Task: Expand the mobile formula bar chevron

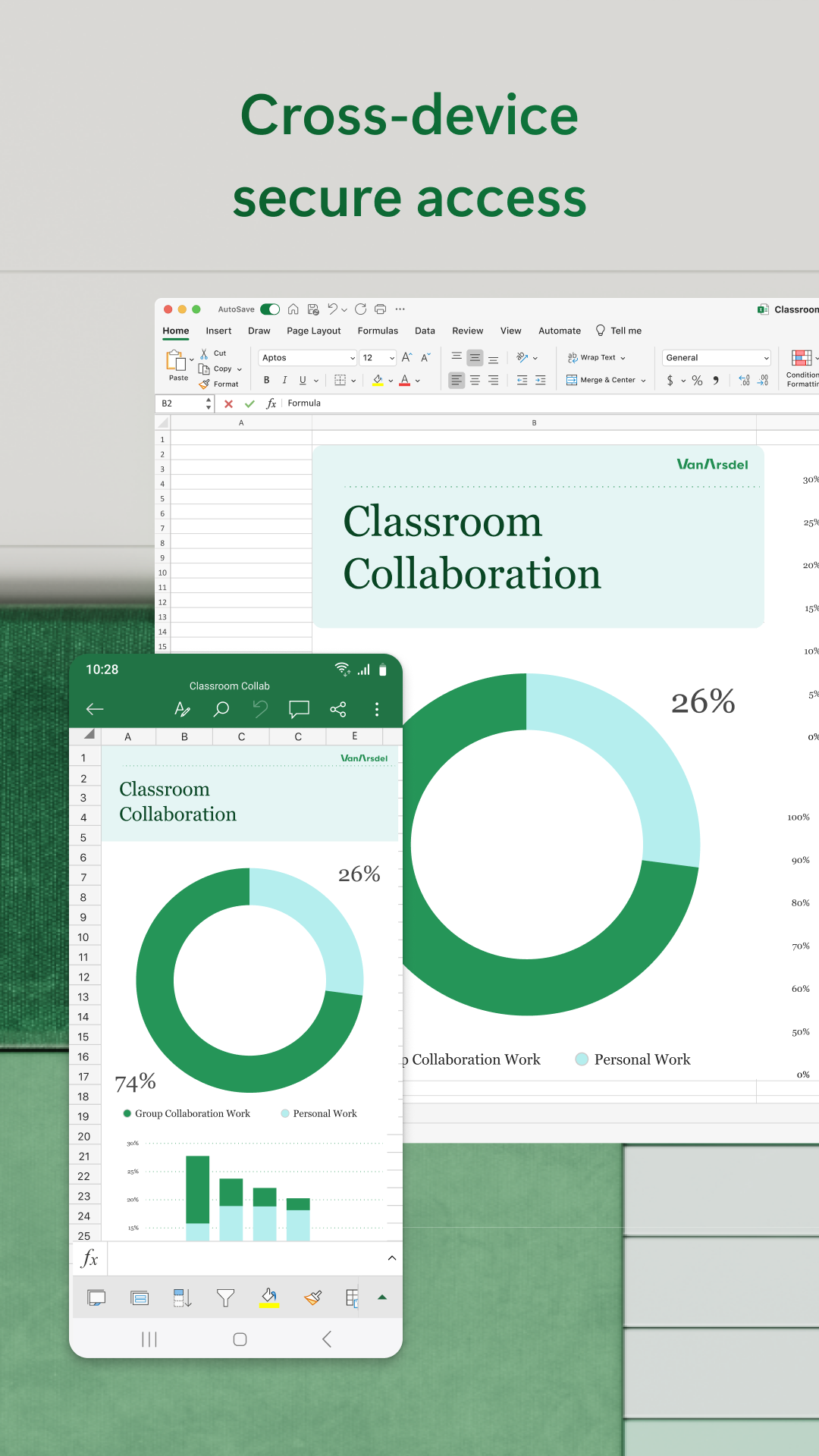Action: coord(392,1258)
